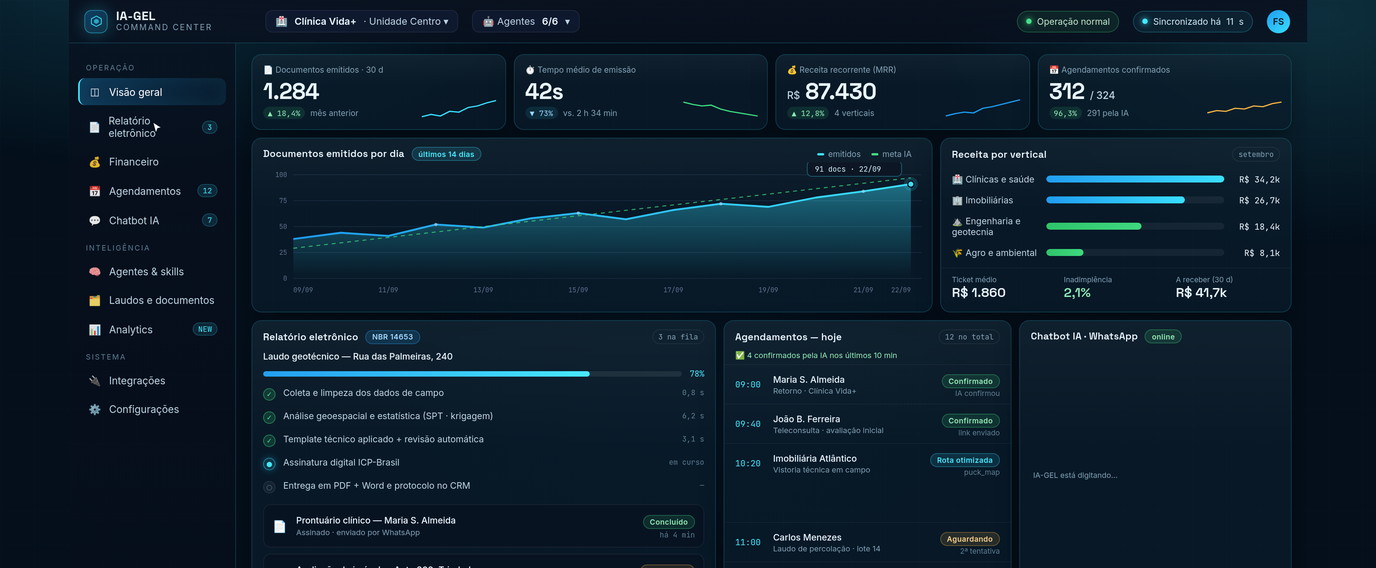Click the Imobiliárias building icon
Image resolution: width=1376 pixels, height=568 pixels.
[957, 201]
